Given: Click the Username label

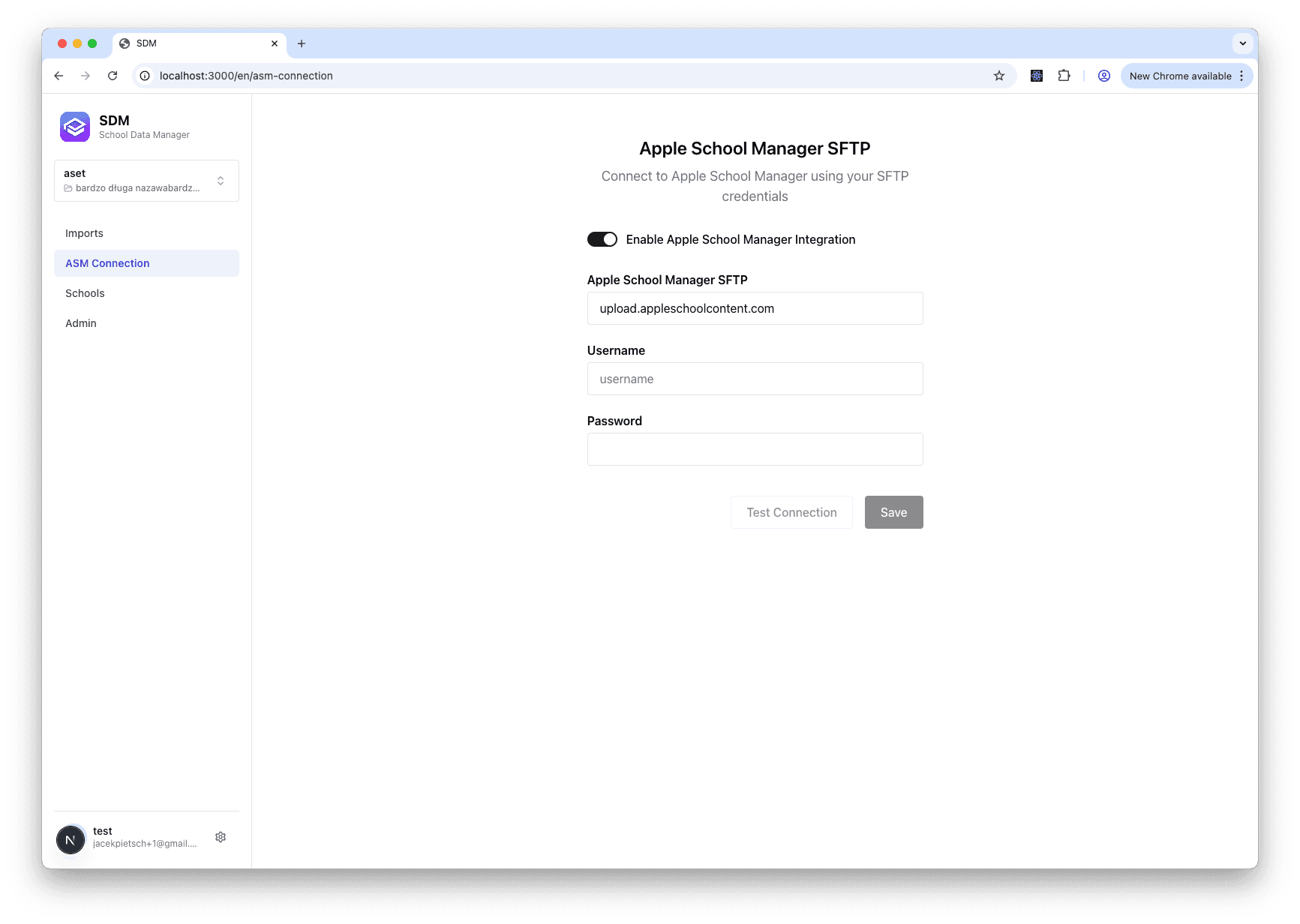Looking at the screenshot, I should pyautogui.click(x=616, y=350).
